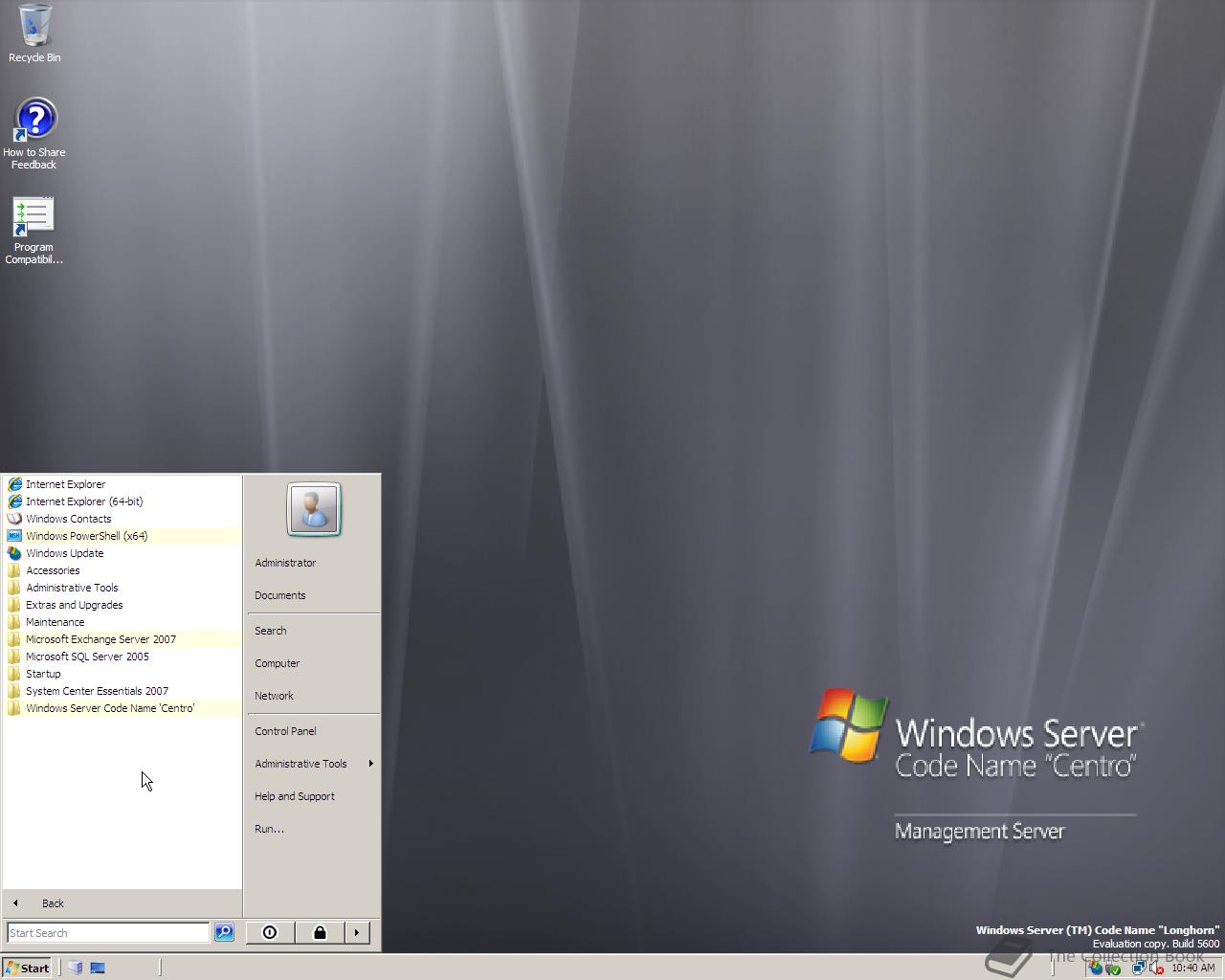Click the power button in Start menu
The width and height of the screenshot is (1225, 980).
pos(270,932)
